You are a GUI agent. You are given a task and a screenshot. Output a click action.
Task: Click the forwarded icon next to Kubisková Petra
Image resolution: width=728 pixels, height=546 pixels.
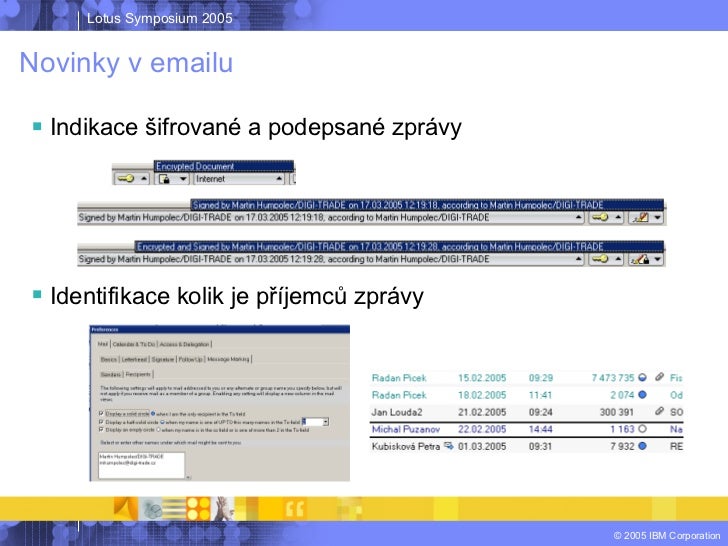[x=448, y=446]
